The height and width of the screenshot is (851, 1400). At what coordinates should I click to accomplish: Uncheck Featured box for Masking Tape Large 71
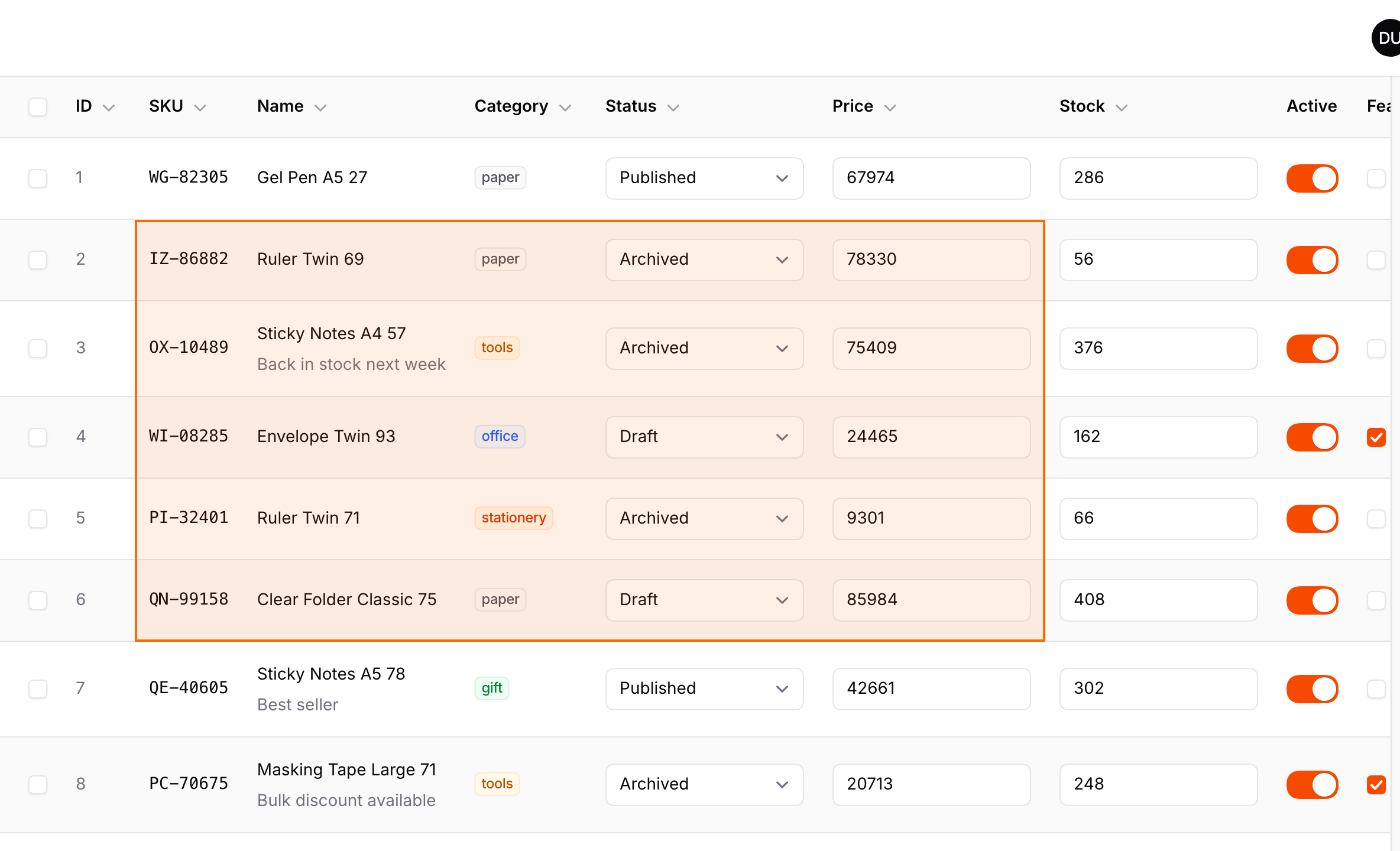(1376, 784)
